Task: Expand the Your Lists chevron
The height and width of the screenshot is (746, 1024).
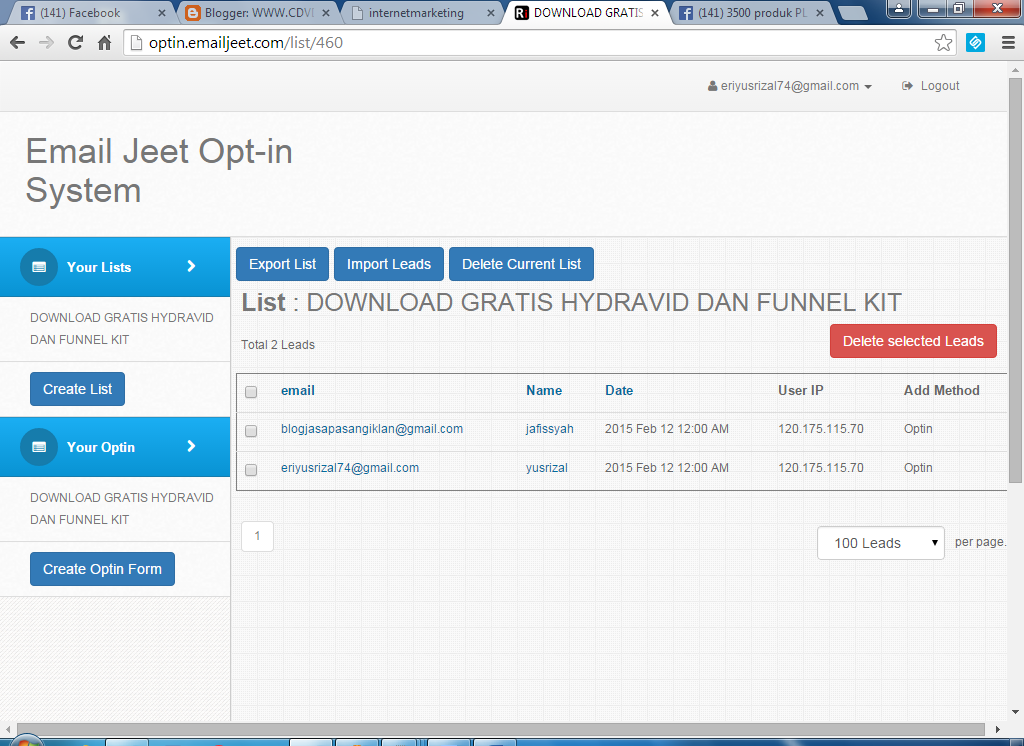Action: pyautogui.click(x=191, y=266)
